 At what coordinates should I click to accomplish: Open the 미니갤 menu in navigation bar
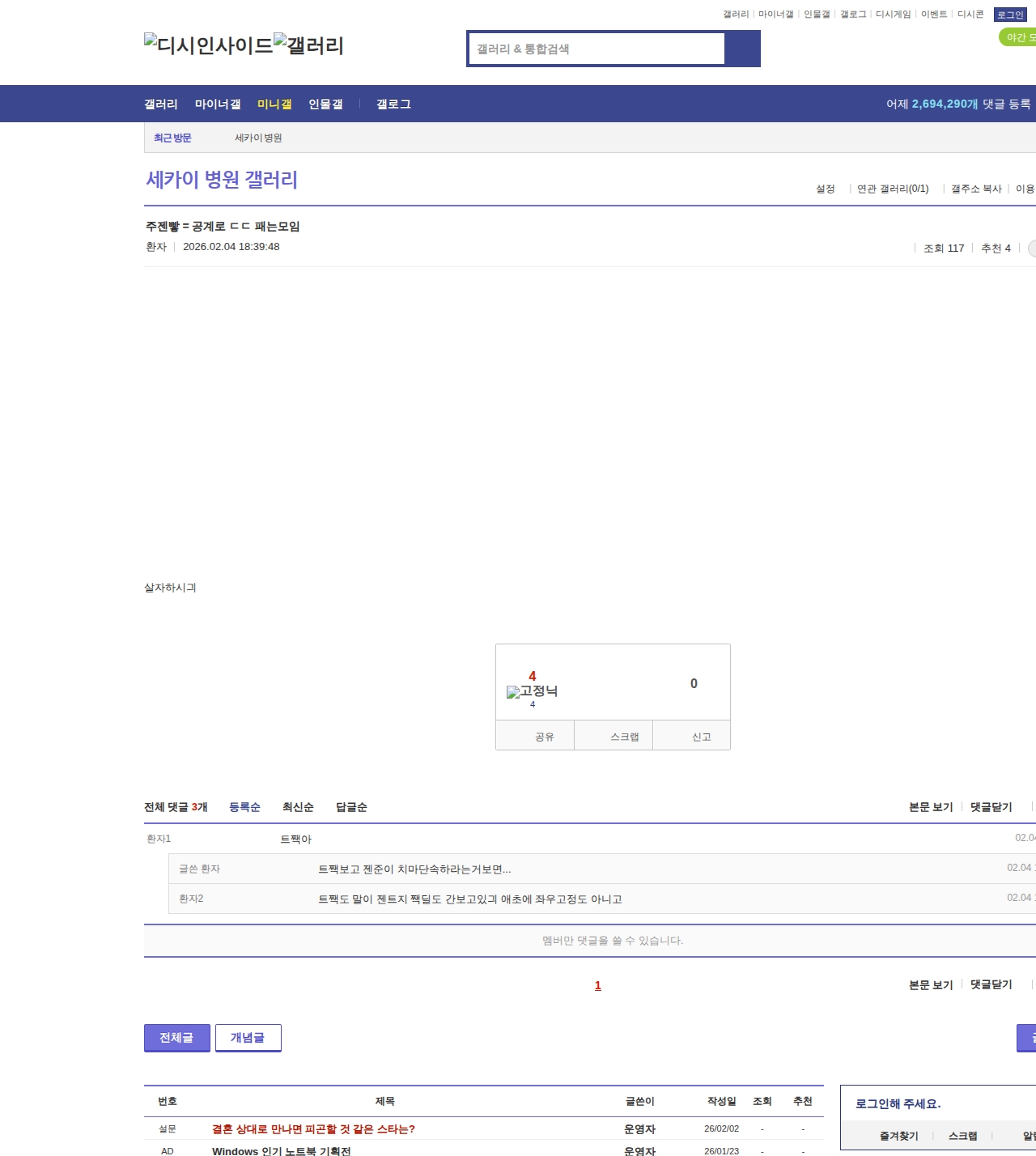coord(274,104)
